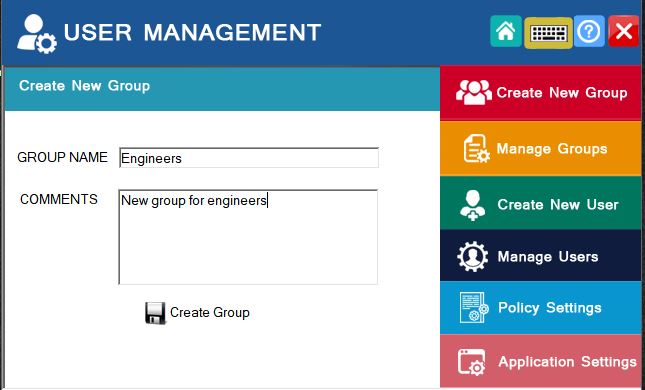Click the Create Group text button
Image resolution: width=645 pixels, height=390 pixels.
click(209, 313)
